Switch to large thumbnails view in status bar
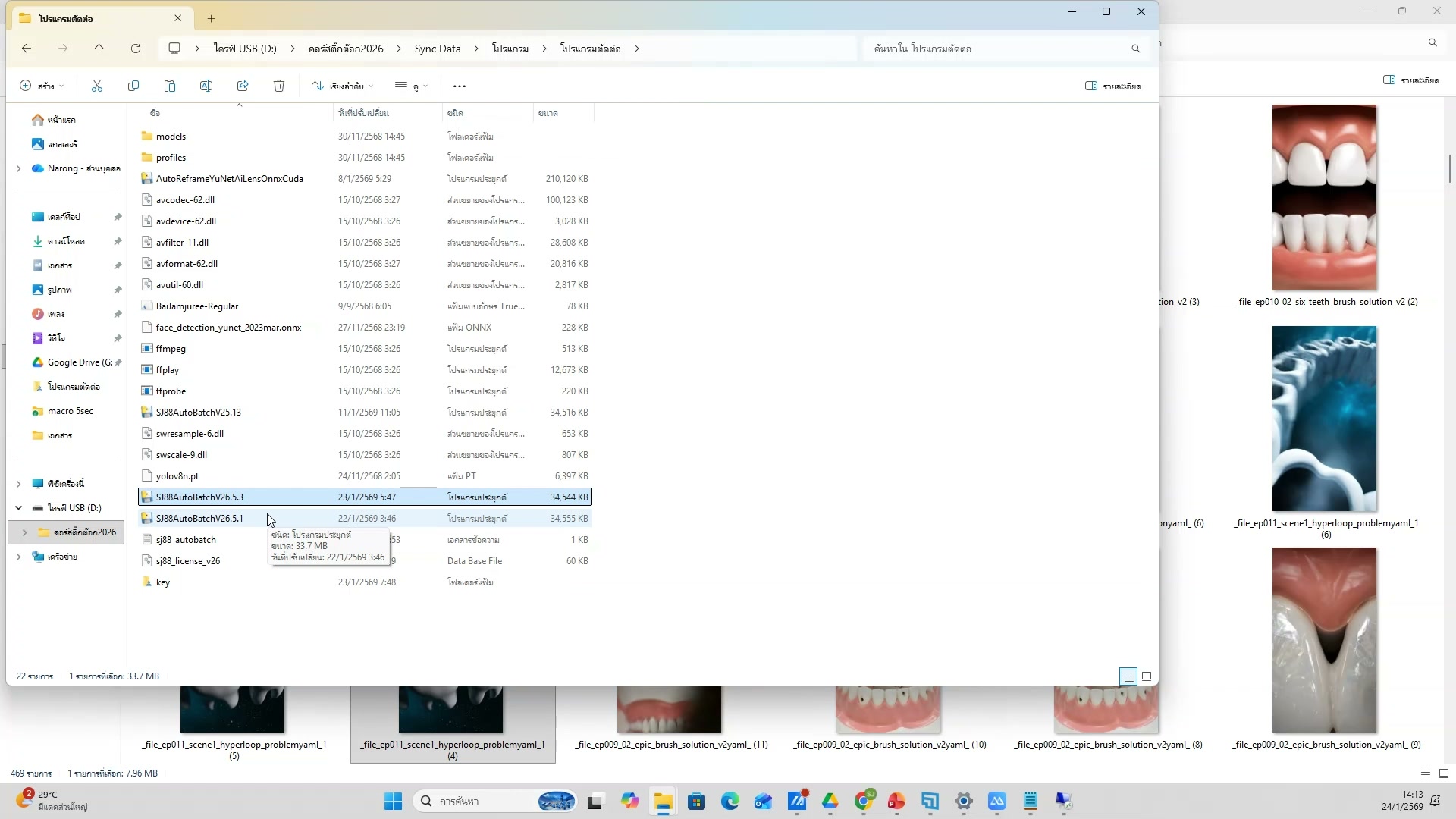This screenshot has width=1456, height=819. pyautogui.click(x=1147, y=676)
